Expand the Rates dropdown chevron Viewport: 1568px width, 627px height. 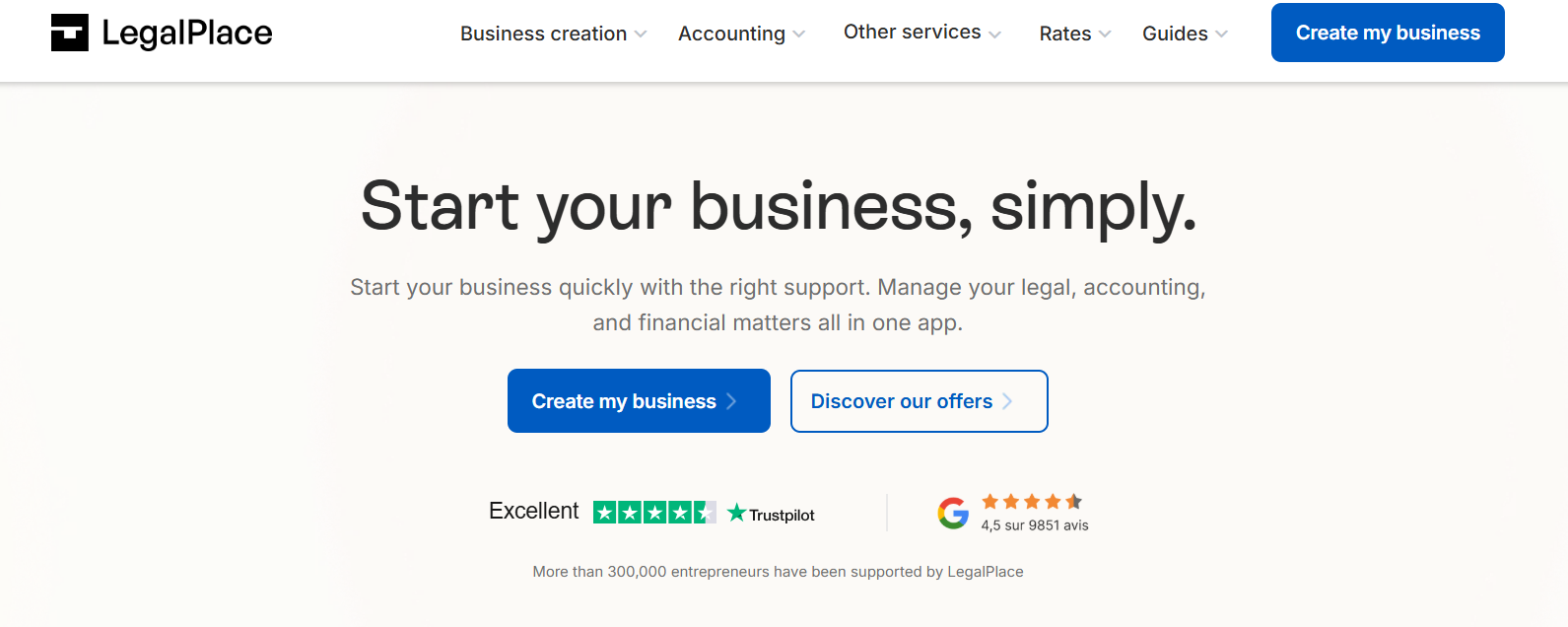coord(1105,35)
